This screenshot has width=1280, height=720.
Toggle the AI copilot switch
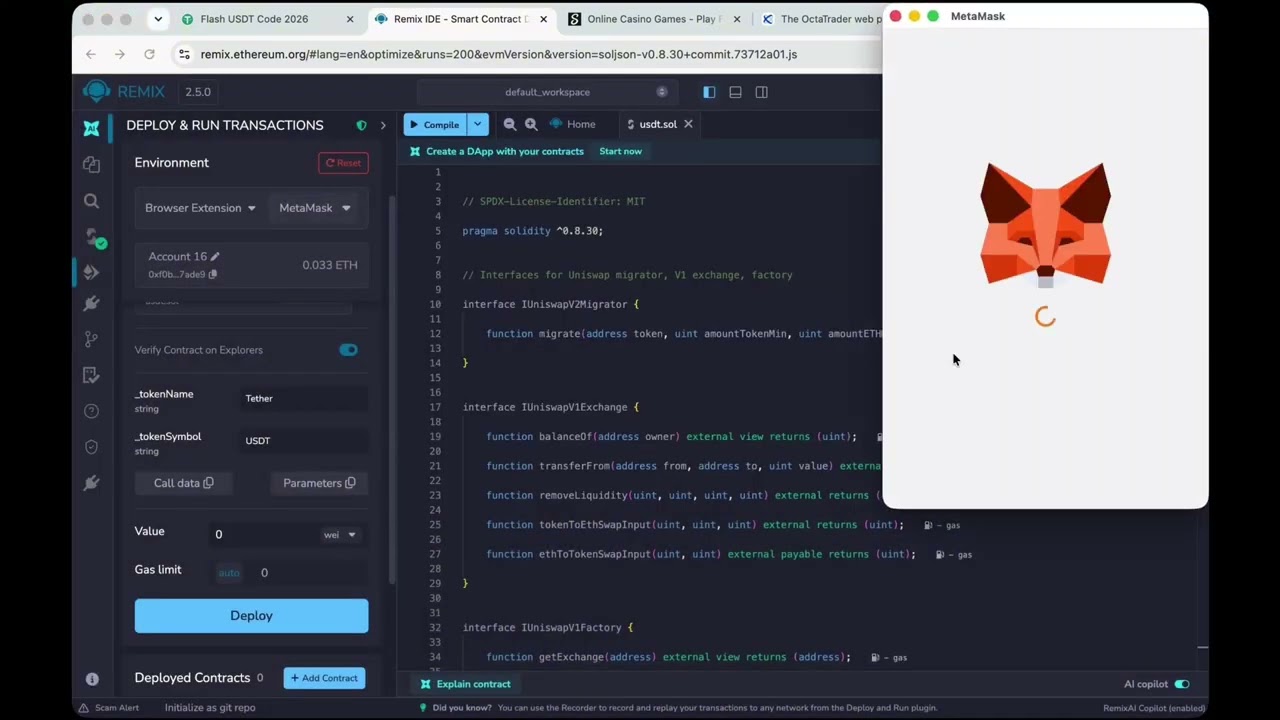pyautogui.click(x=1182, y=684)
